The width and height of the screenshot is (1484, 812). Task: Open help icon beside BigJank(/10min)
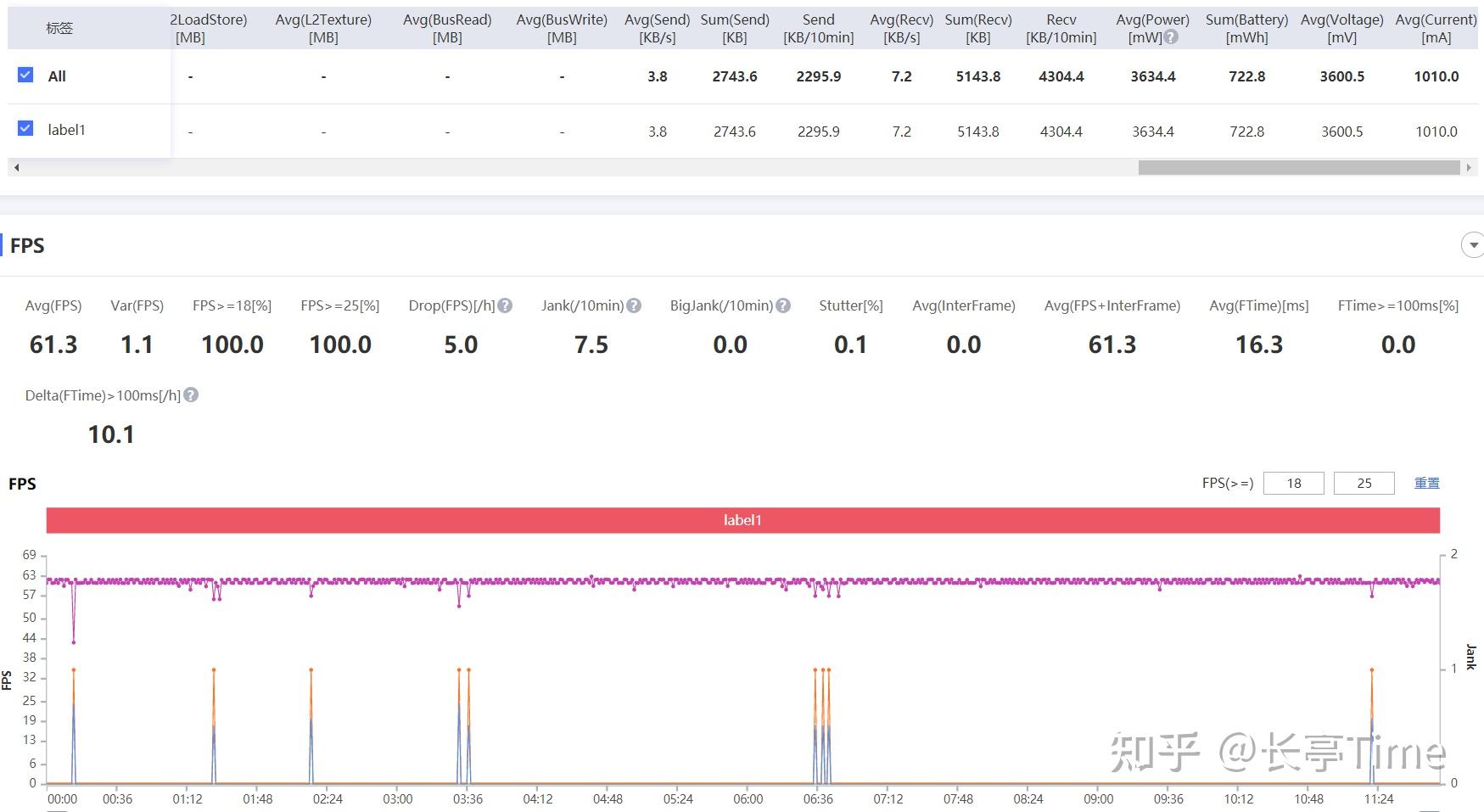[783, 305]
